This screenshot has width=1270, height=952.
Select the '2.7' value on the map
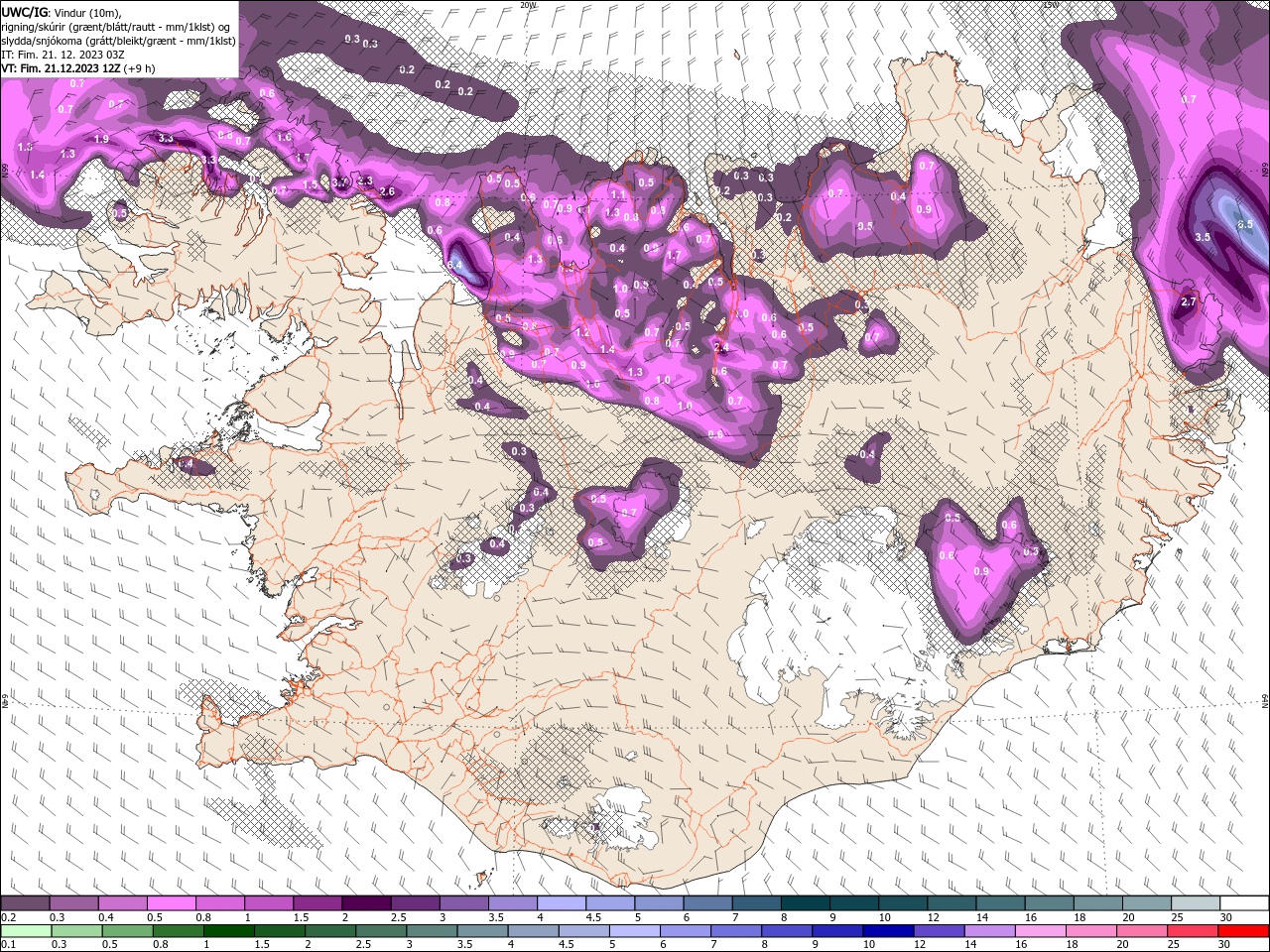(1190, 301)
